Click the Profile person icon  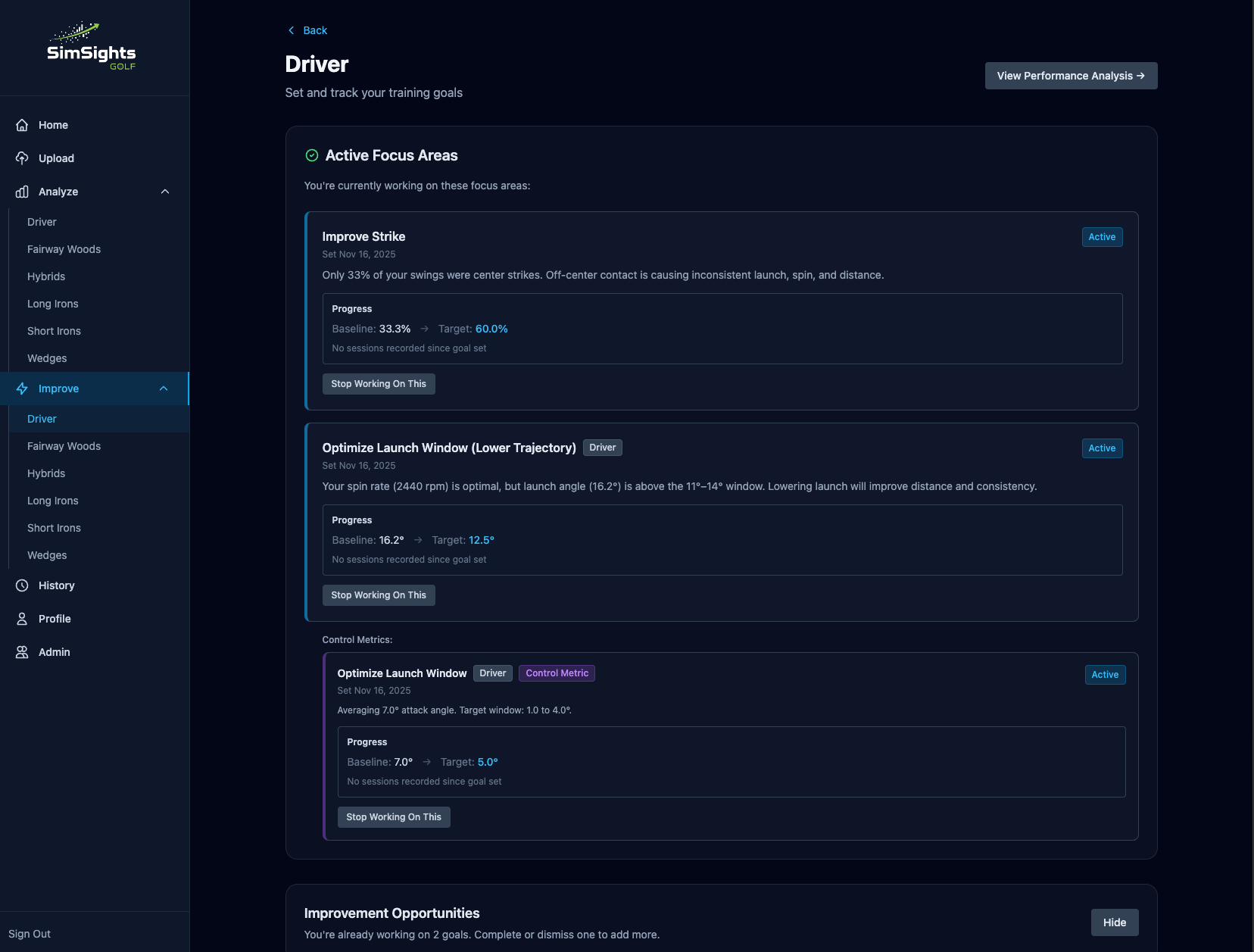tap(22, 618)
